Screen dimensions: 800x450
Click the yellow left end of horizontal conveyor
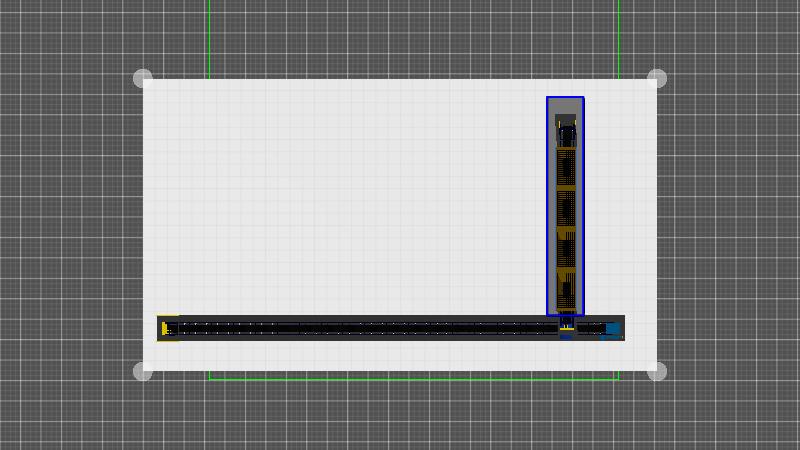pyautogui.click(x=167, y=328)
